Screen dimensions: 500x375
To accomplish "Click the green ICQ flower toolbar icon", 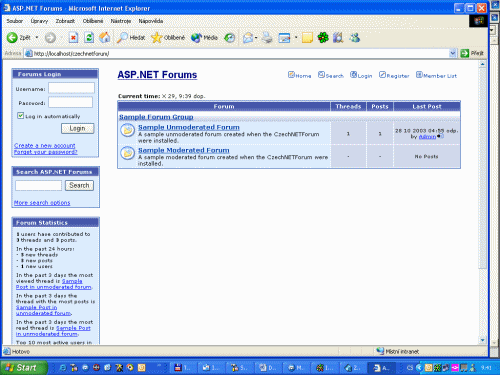I will pyautogui.click(x=323, y=37).
